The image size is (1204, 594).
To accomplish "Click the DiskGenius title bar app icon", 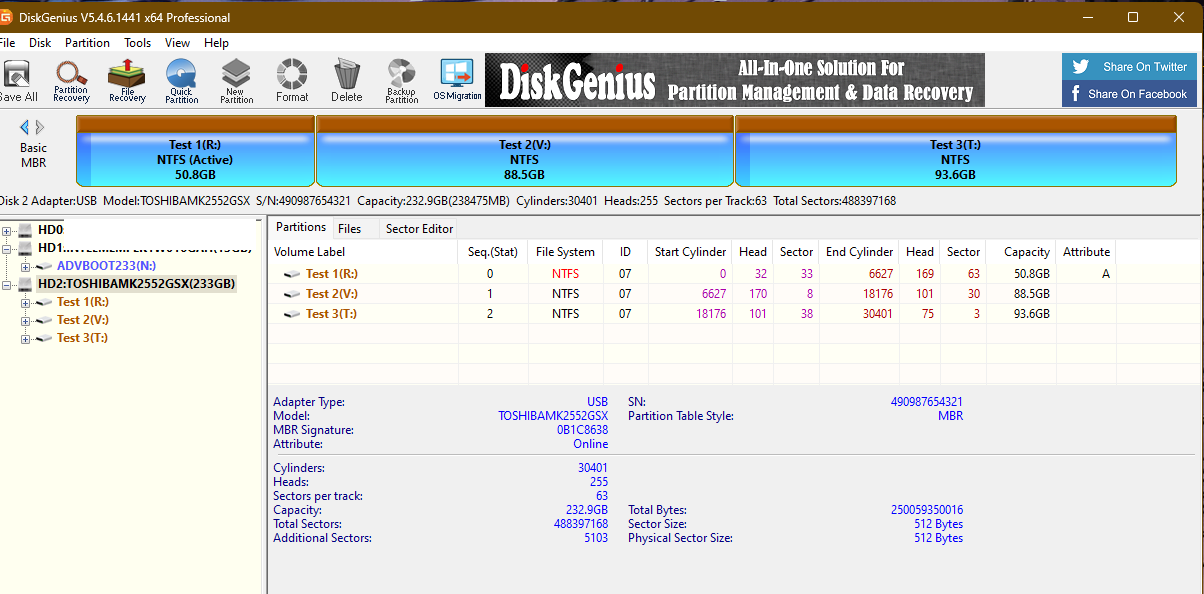I will pos(7,17).
